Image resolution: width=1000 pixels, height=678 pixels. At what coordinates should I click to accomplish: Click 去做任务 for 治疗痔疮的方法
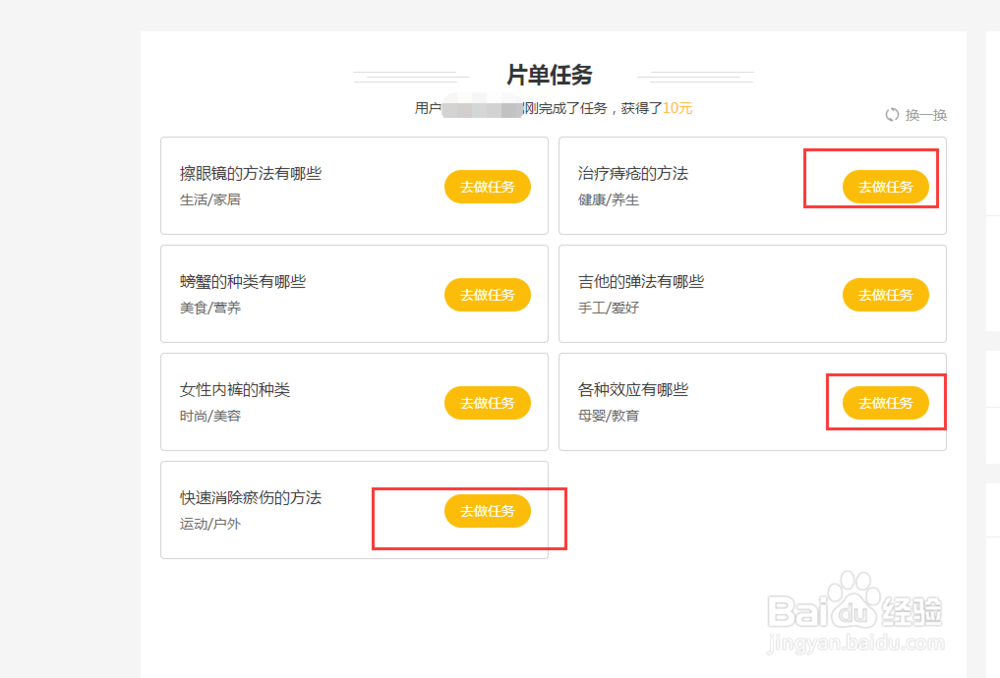pyautogui.click(x=886, y=187)
